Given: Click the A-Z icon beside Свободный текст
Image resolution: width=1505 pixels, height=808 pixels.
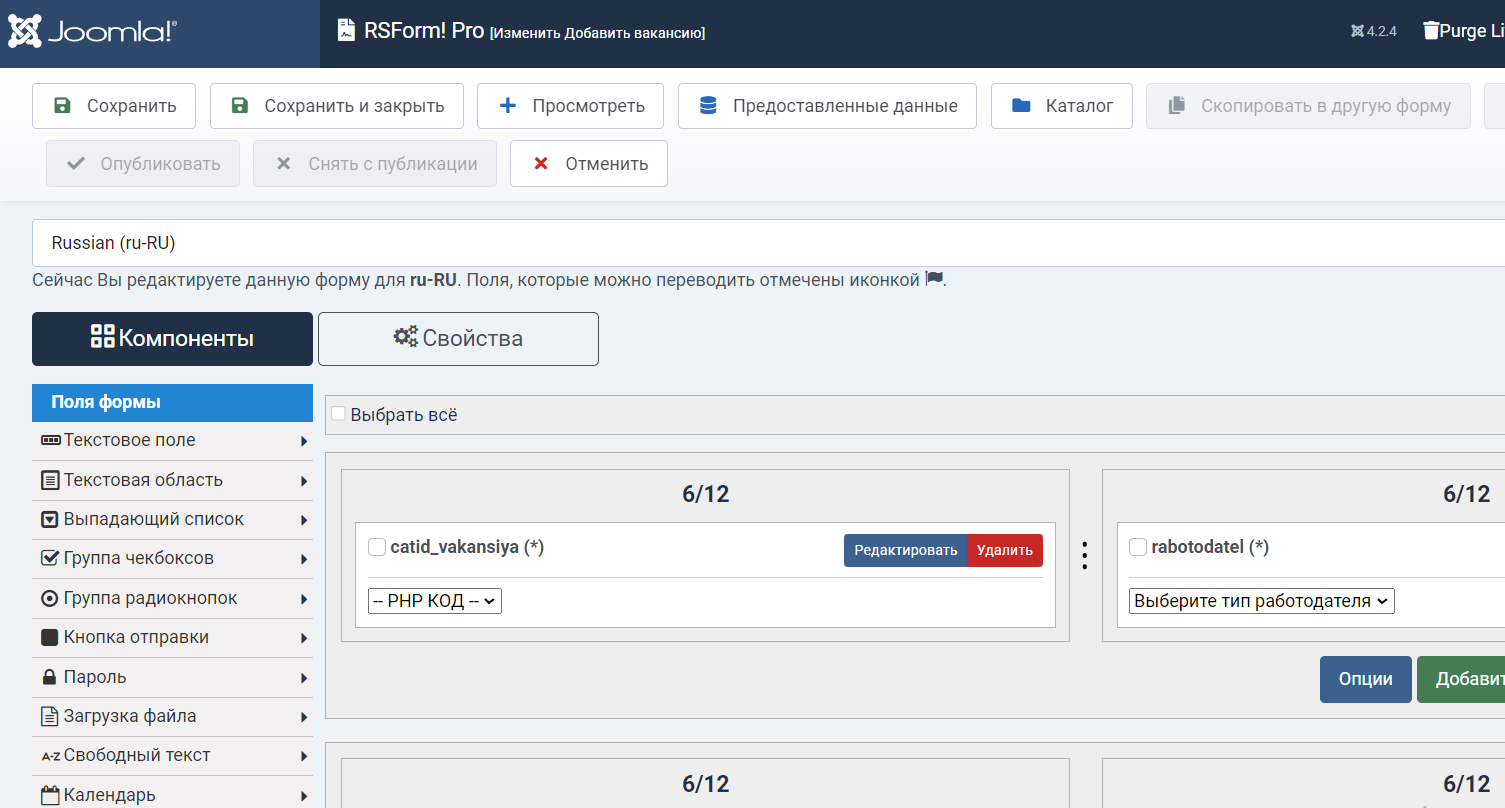Looking at the screenshot, I should (x=50, y=756).
